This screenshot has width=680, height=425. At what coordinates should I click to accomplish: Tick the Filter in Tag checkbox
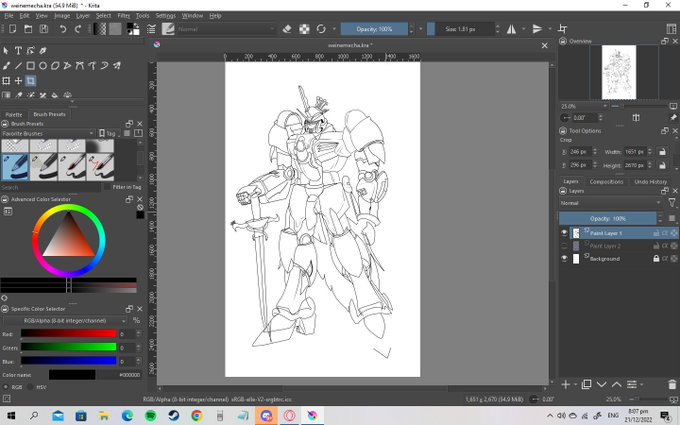tap(108, 187)
